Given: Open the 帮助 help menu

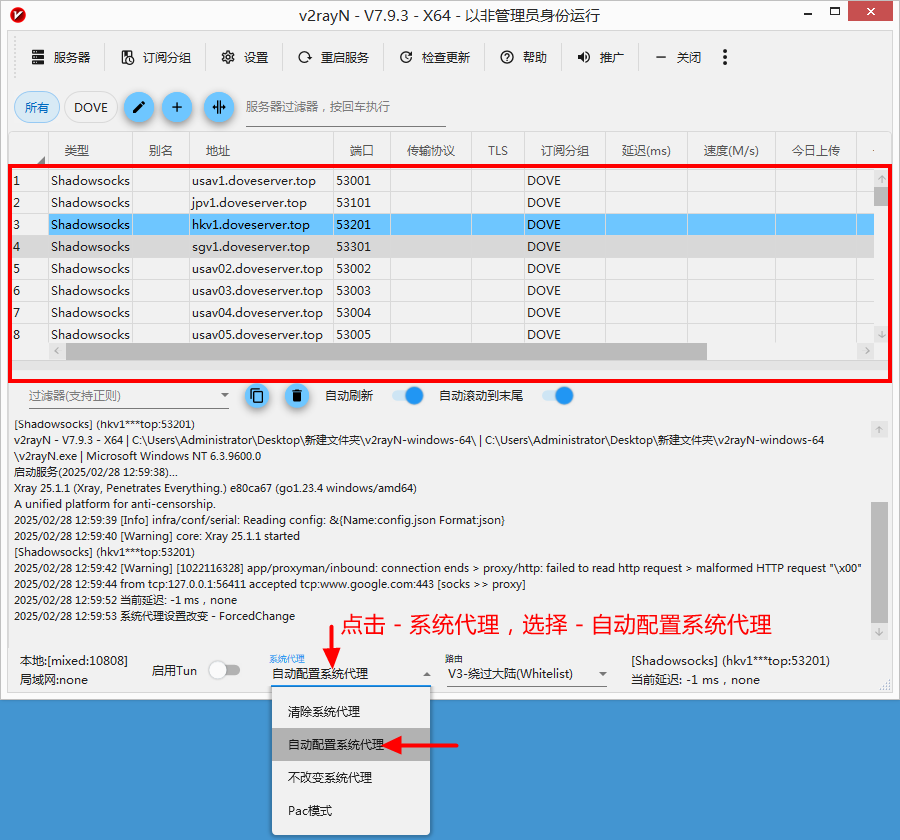Looking at the screenshot, I should click(x=523, y=57).
